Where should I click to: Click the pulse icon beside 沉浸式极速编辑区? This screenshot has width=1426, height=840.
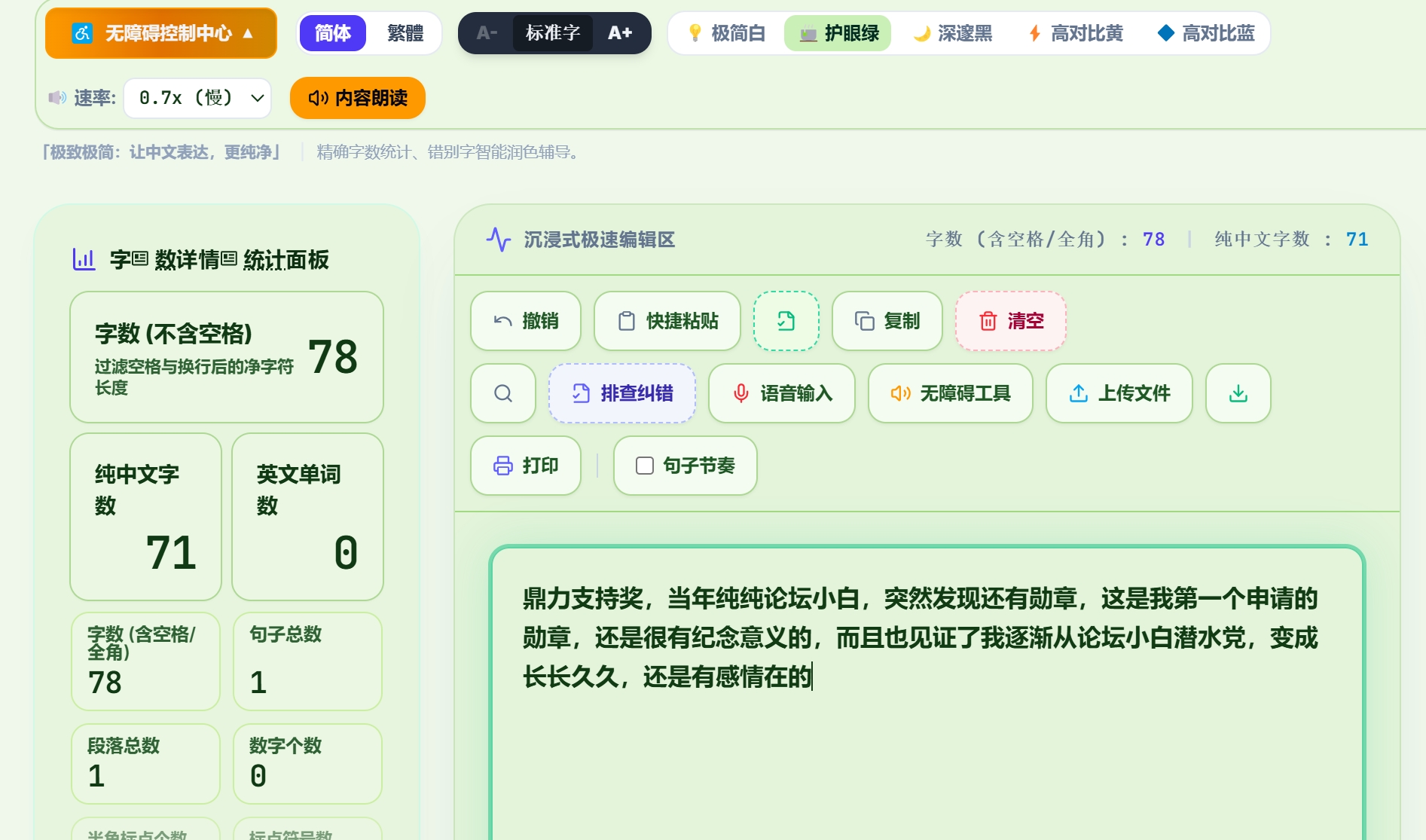(x=499, y=240)
